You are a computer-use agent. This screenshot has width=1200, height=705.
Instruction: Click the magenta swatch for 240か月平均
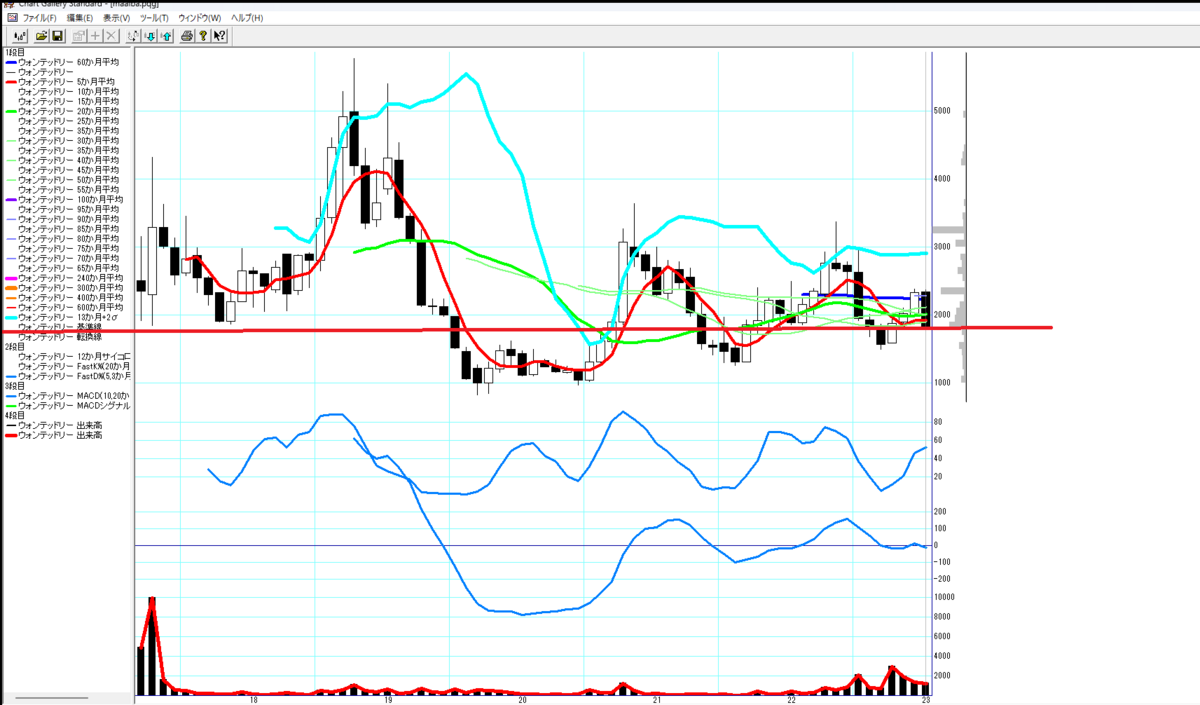pyautogui.click(x=10, y=278)
